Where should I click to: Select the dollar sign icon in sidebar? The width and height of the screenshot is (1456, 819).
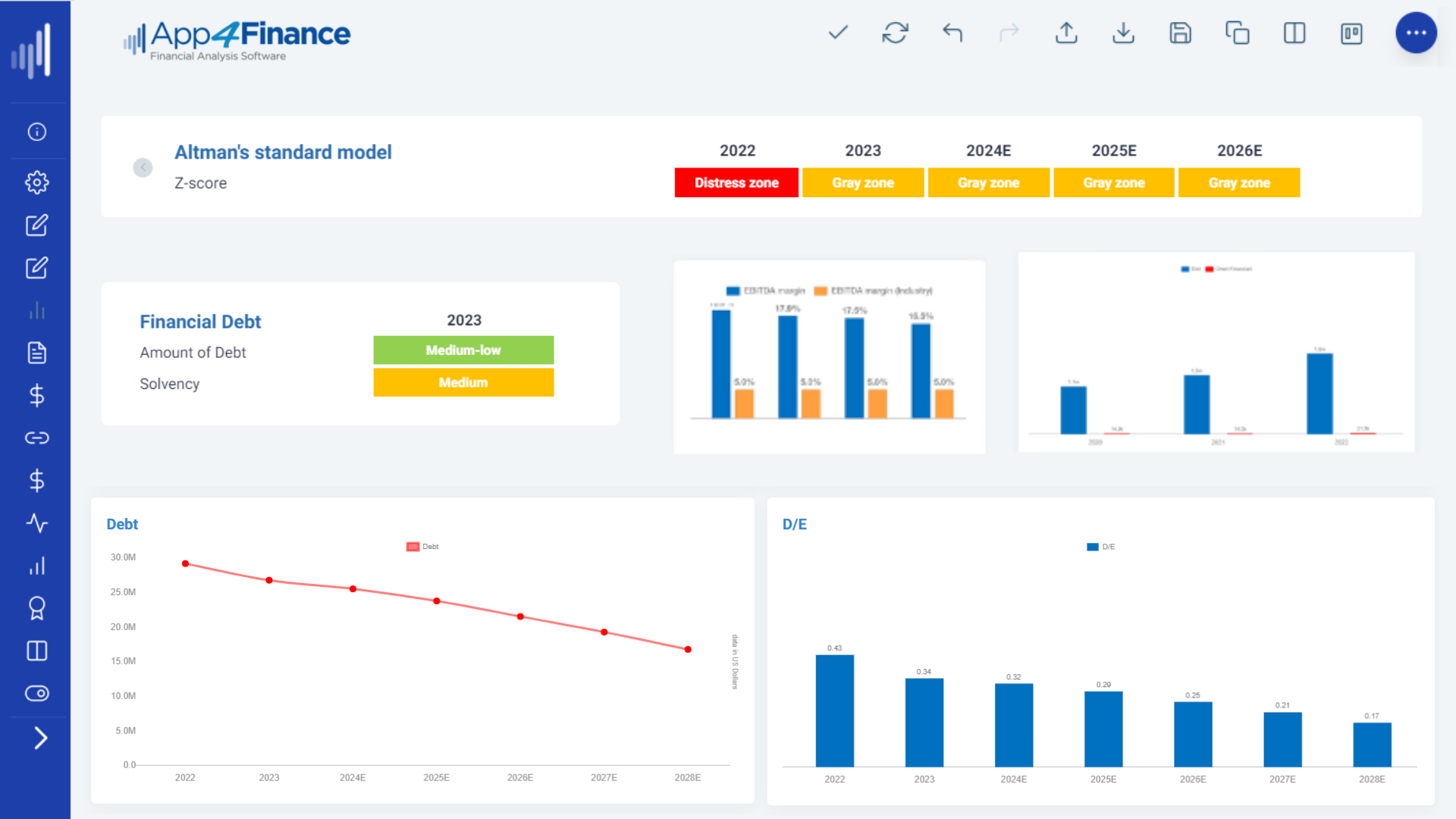(x=36, y=395)
